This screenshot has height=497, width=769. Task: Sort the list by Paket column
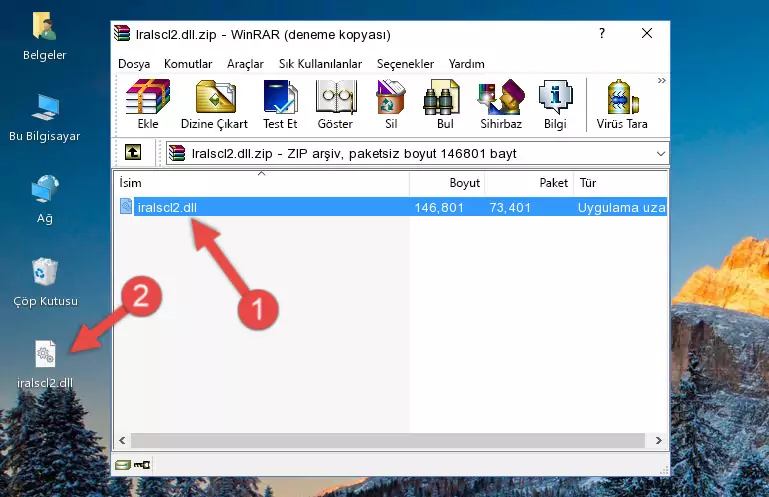529,183
